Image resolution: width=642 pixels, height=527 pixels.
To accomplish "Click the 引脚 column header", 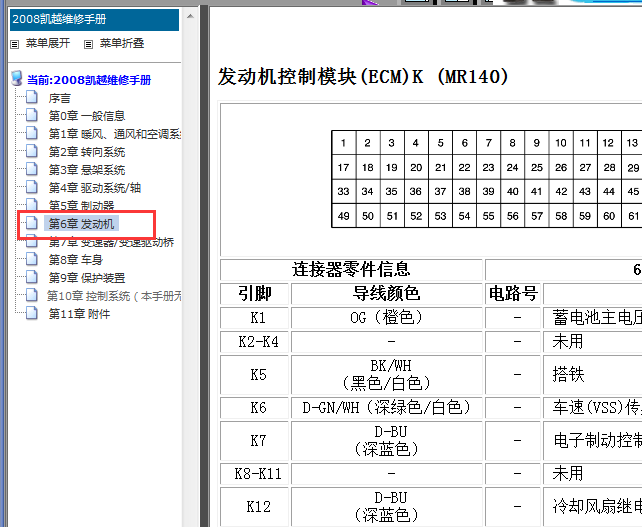I will 255,293.
